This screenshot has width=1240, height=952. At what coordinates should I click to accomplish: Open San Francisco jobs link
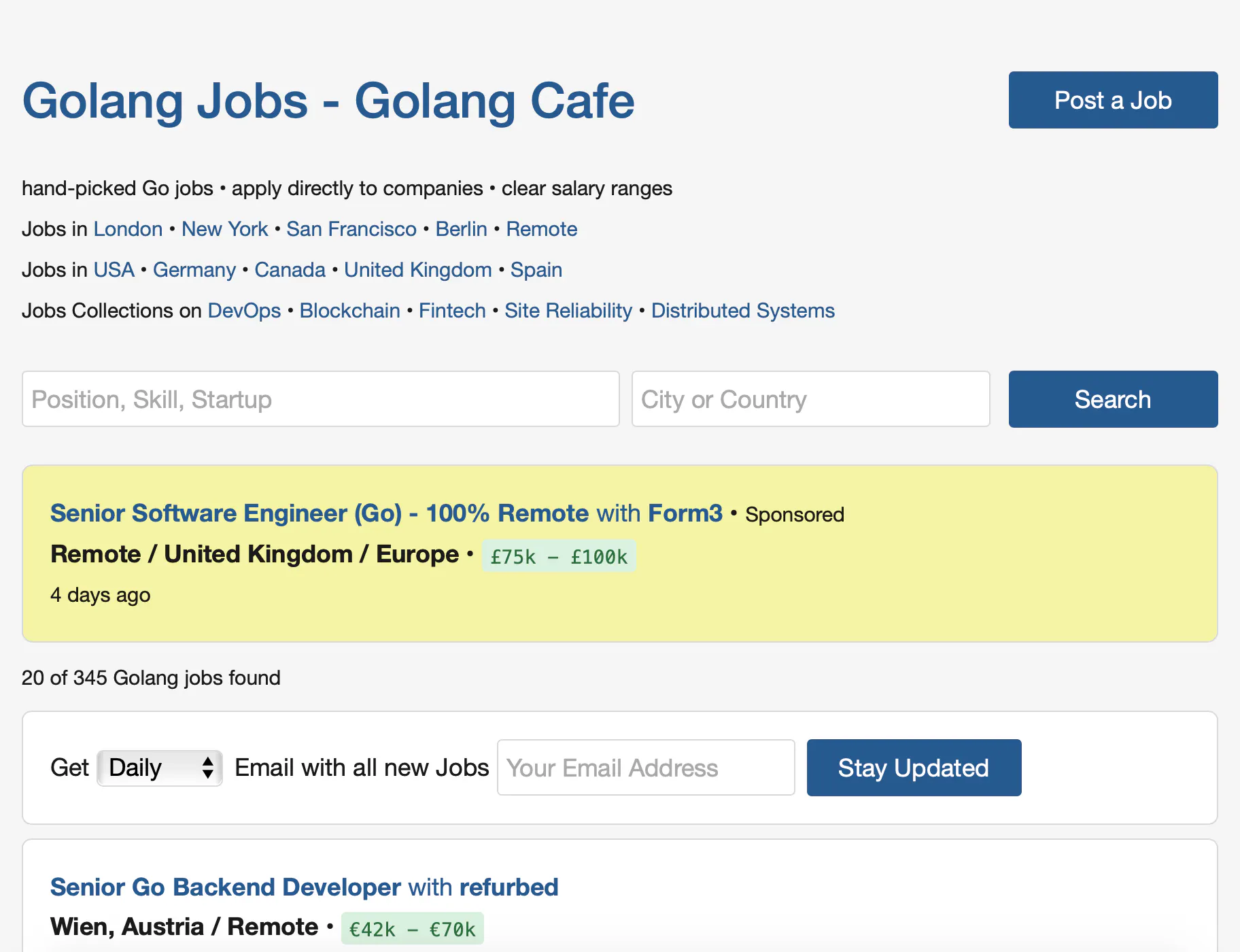[x=351, y=229]
